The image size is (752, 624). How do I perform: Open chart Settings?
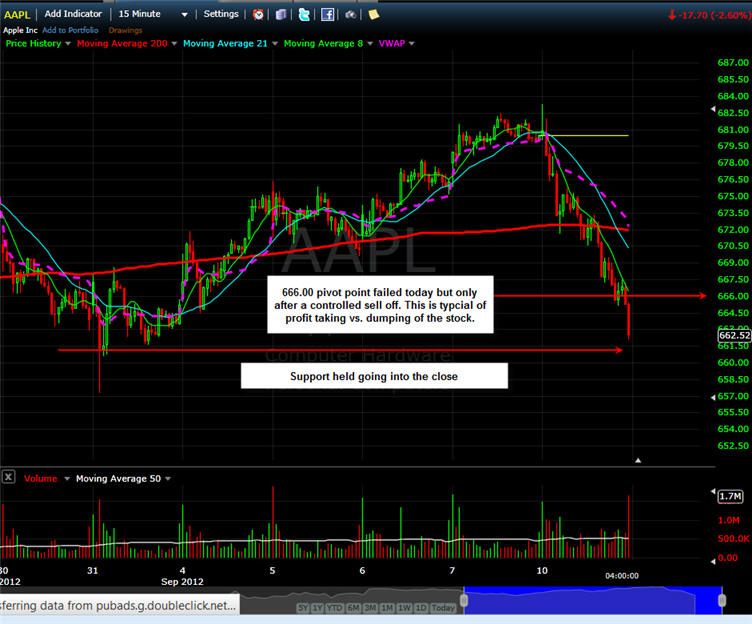pos(221,14)
